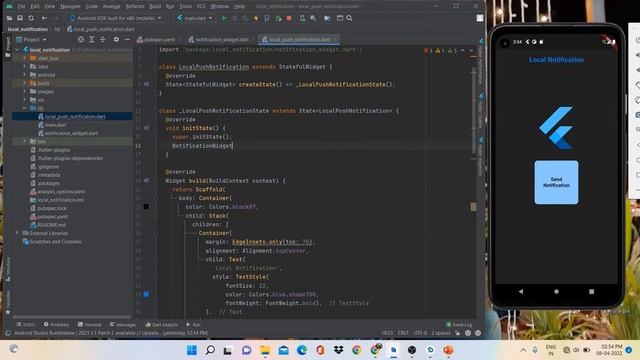
Task: Place cursor on NotificationWidget code line
Action: (202, 146)
